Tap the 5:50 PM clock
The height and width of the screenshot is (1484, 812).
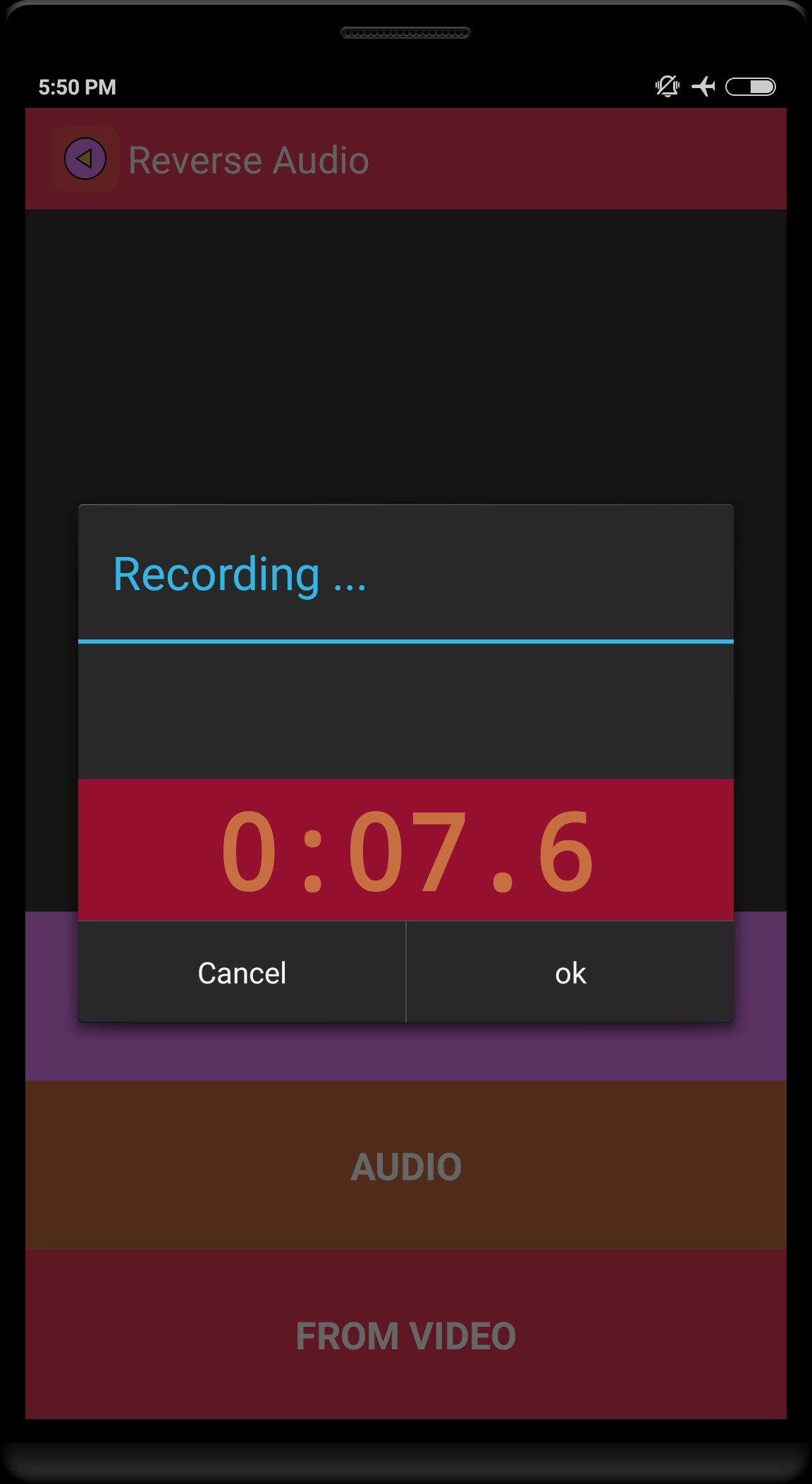pos(78,87)
